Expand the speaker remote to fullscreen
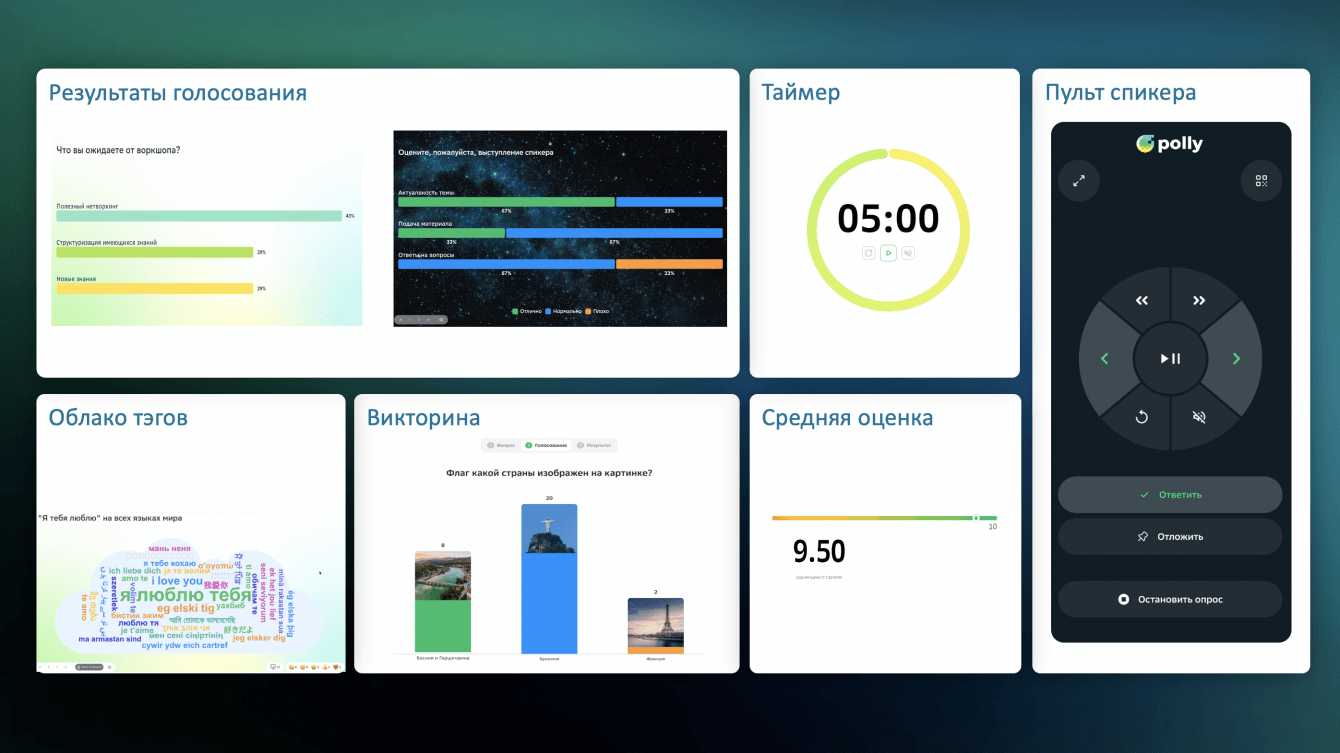Image resolution: width=1340 pixels, height=753 pixels. (1079, 181)
